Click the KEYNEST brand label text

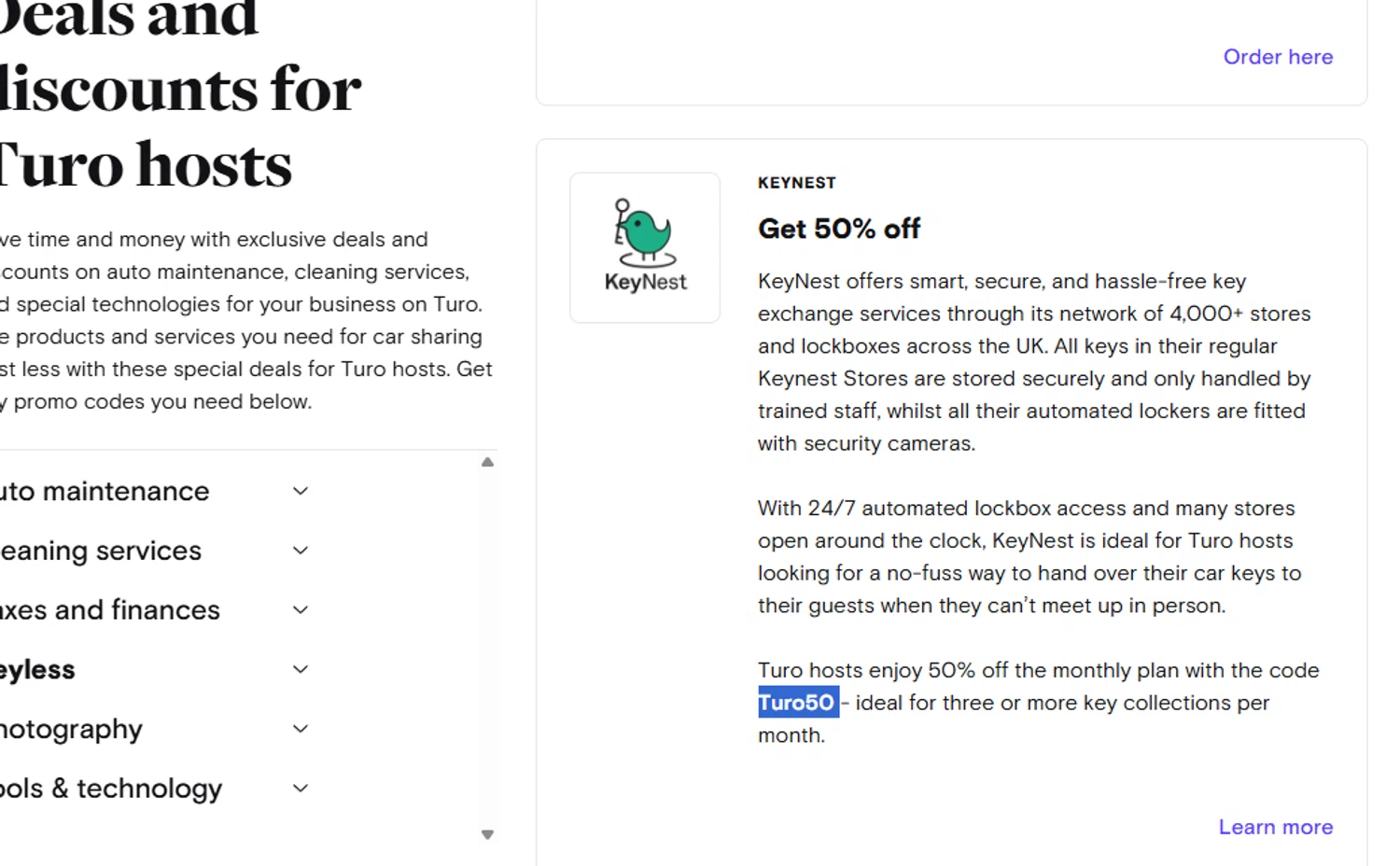[796, 183]
